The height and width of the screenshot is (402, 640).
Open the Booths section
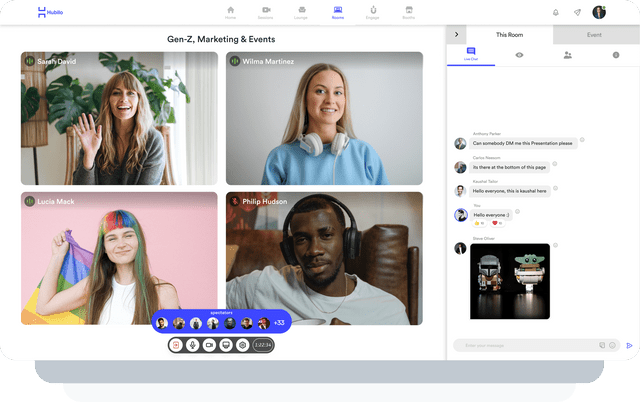(408, 12)
